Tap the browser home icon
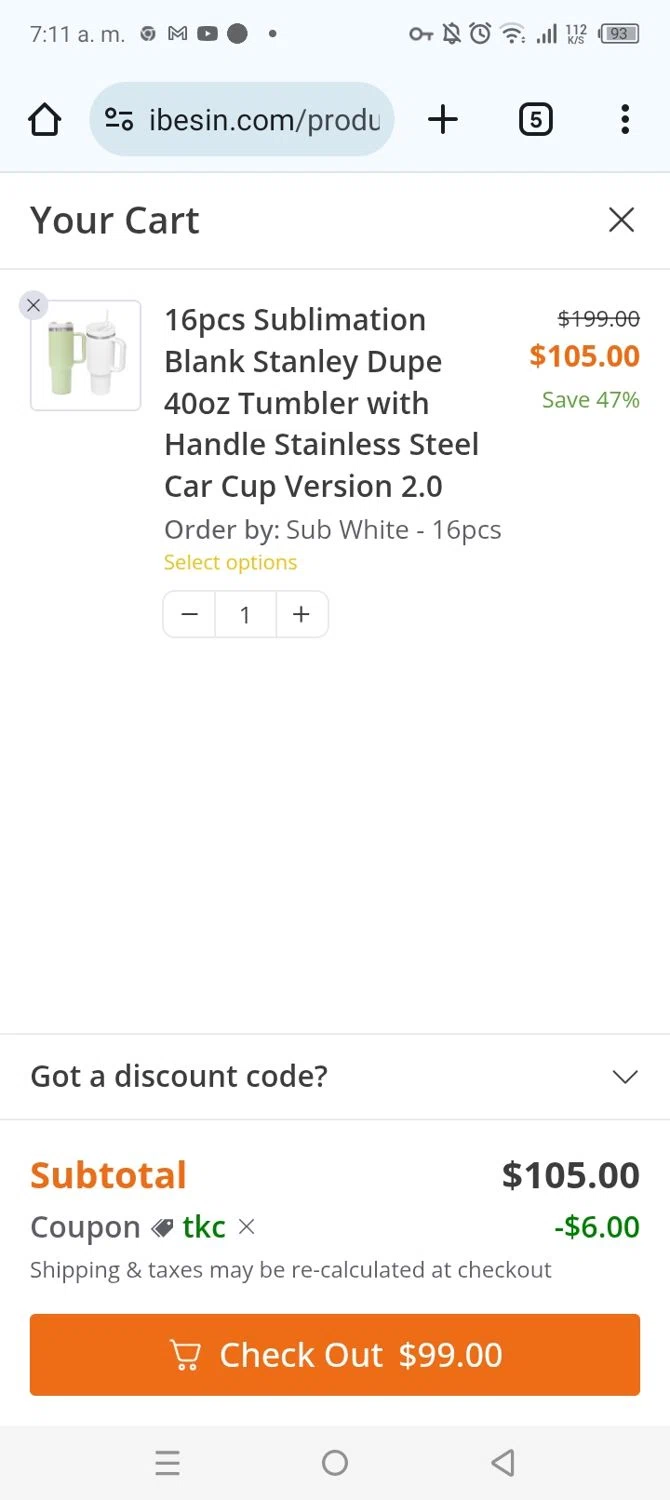The image size is (670, 1500). (x=45, y=120)
